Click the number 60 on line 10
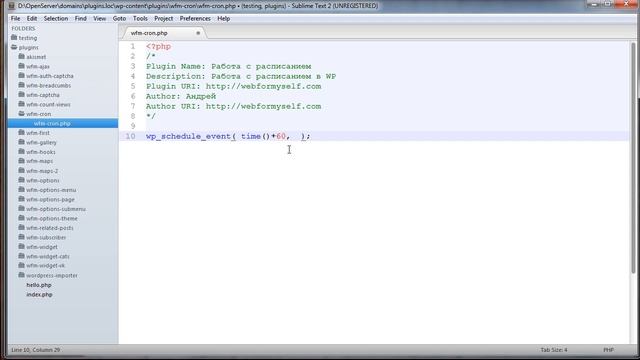This screenshot has width=640, height=360. tap(281, 136)
